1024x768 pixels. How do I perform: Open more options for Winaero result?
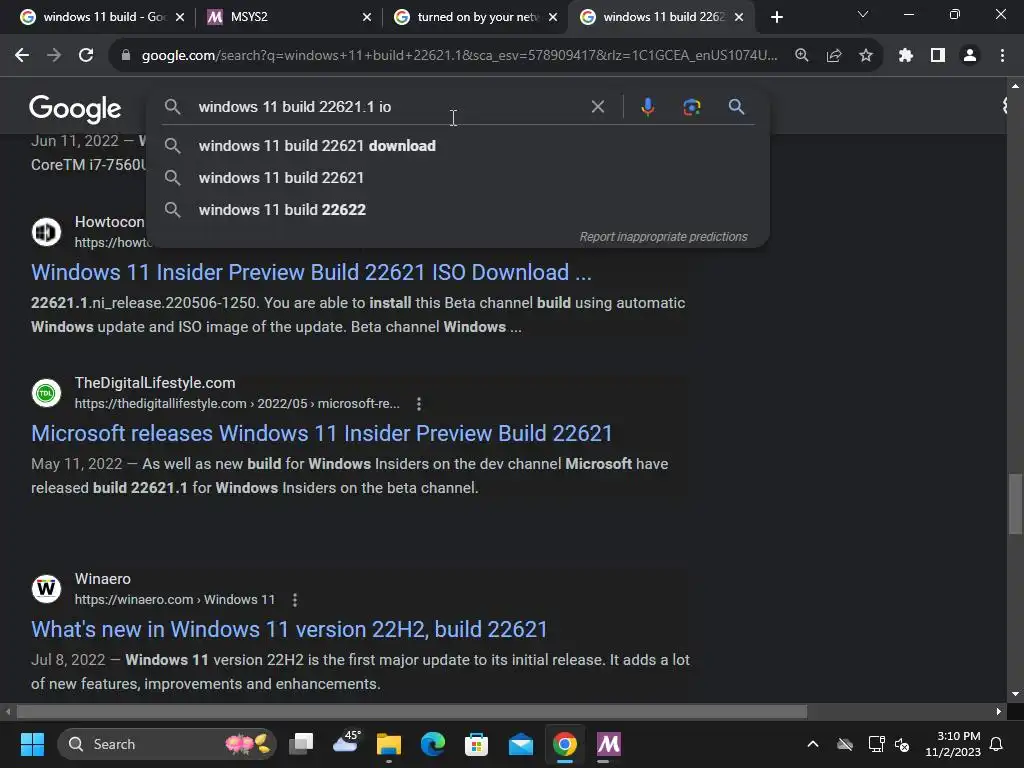295,600
